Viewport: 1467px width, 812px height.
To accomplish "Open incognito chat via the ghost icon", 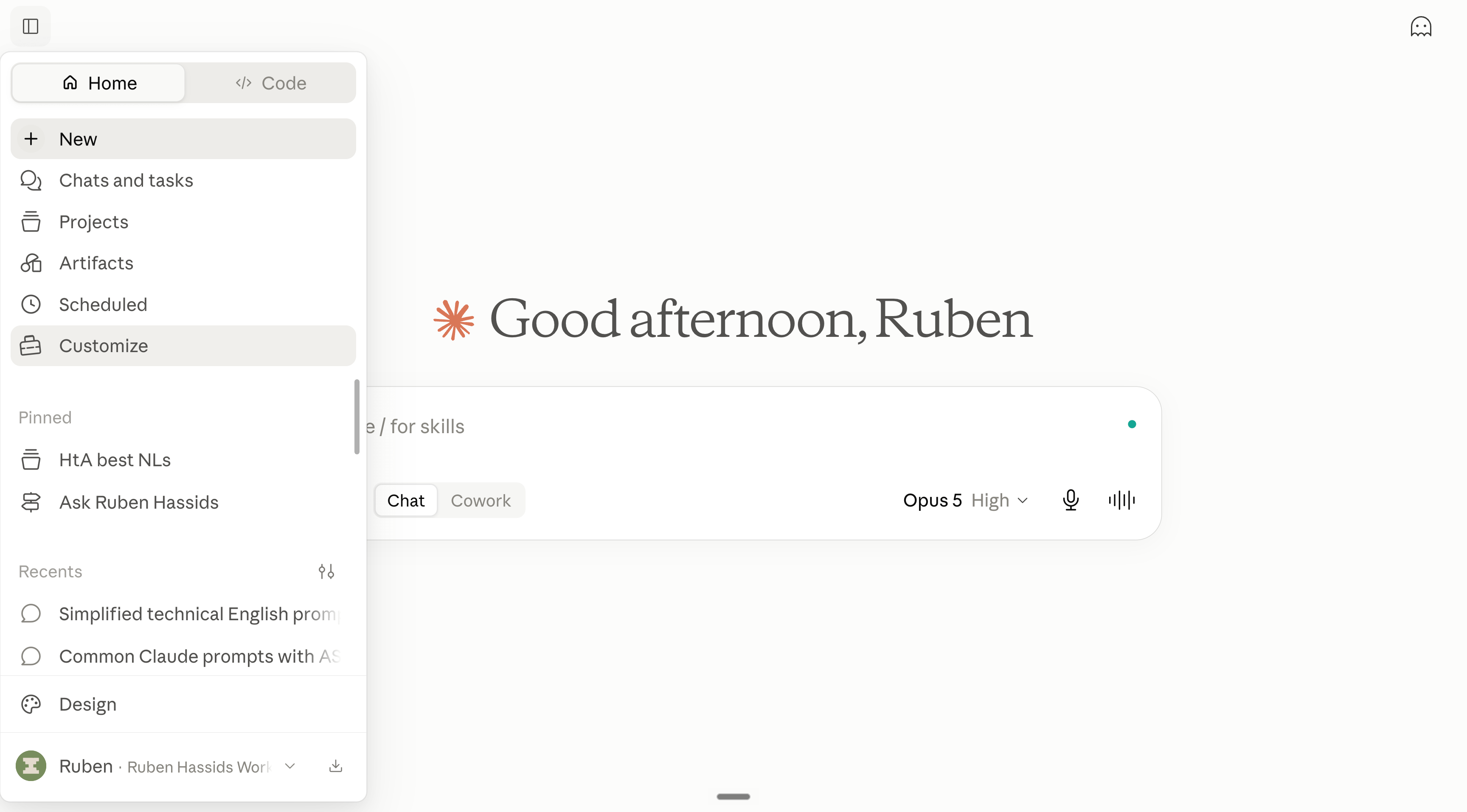I will 1421,26.
